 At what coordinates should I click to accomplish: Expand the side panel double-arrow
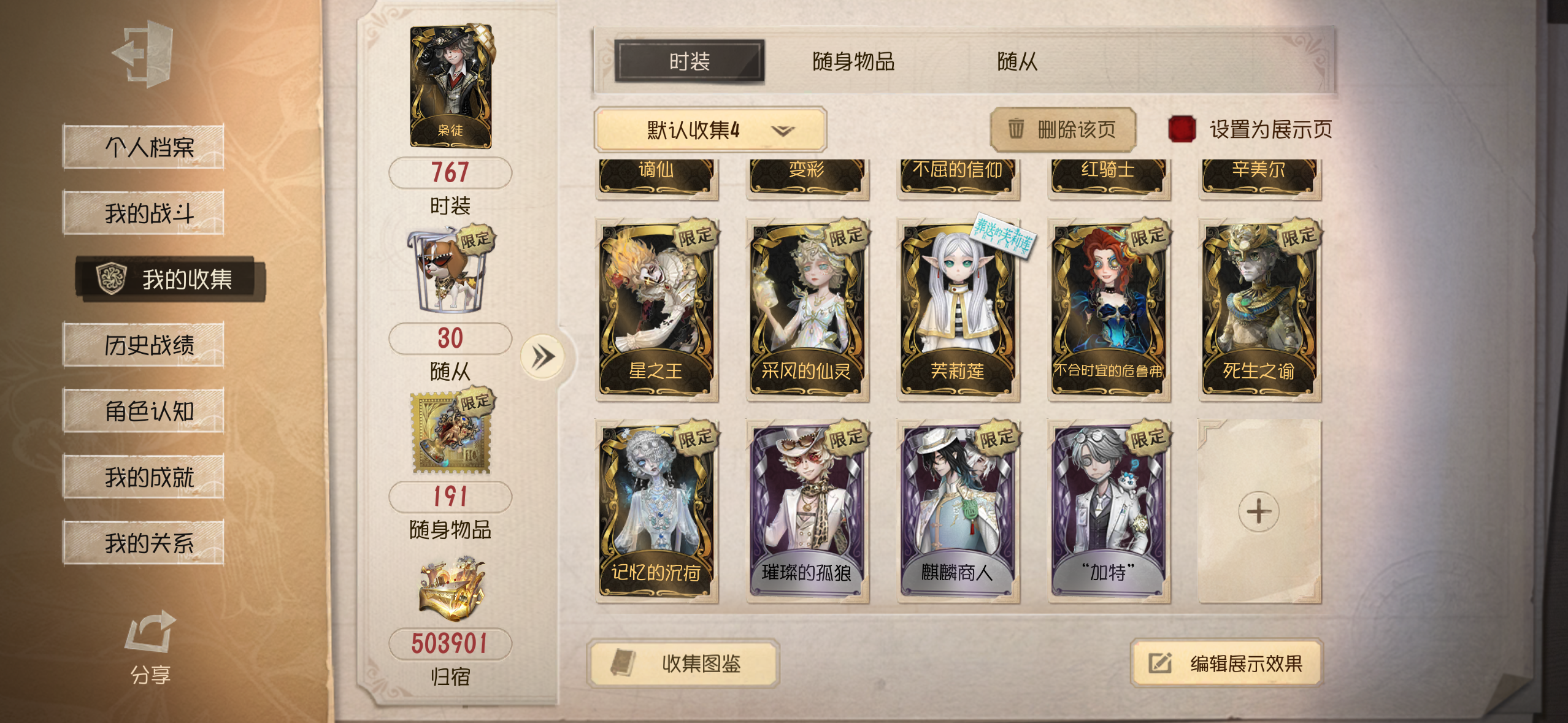(x=542, y=357)
